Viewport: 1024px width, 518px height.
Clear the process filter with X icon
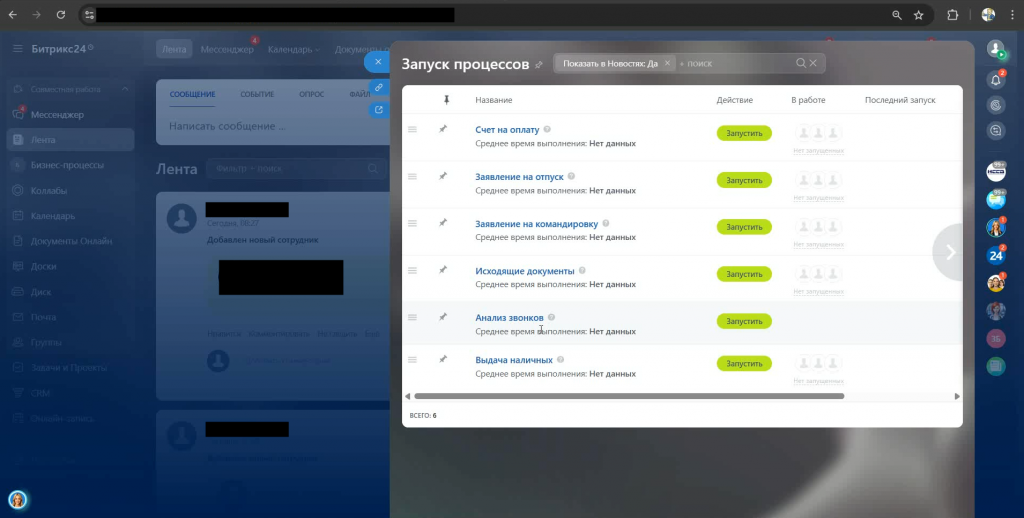(x=813, y=63)
